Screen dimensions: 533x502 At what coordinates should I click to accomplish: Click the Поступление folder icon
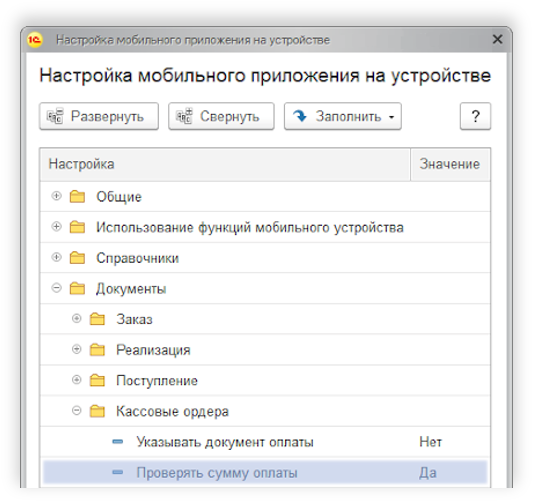pos(97,380)
